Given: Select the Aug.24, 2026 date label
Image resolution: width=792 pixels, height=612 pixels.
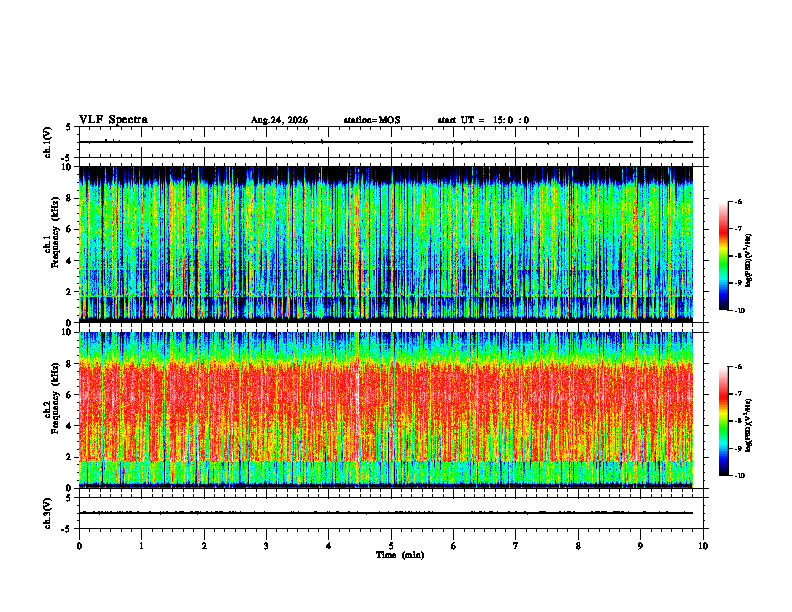Looking at the screenshot, I should [279, 120].
